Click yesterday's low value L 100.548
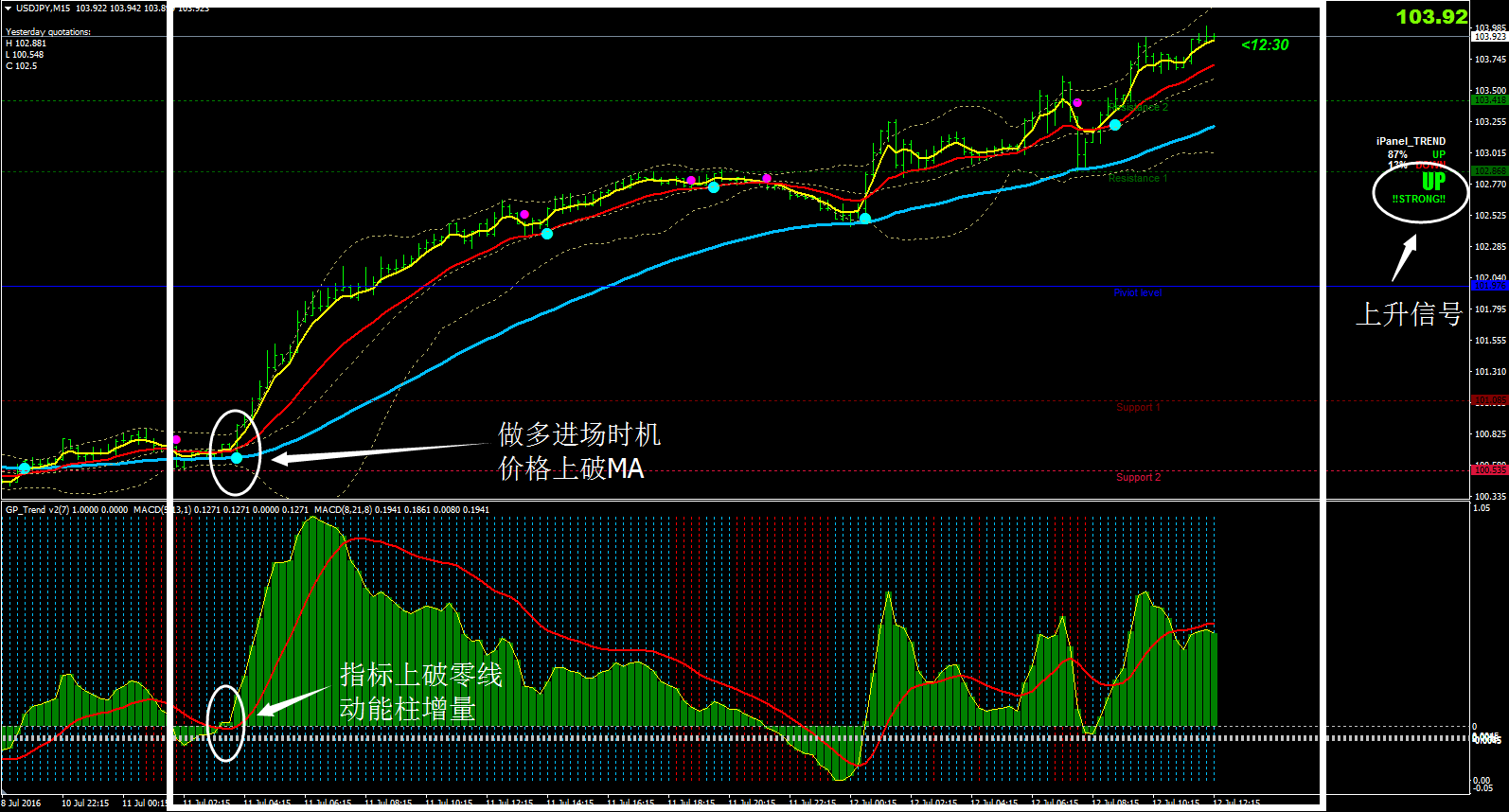This screenshot has width=1509, height=812. point(25,55)
